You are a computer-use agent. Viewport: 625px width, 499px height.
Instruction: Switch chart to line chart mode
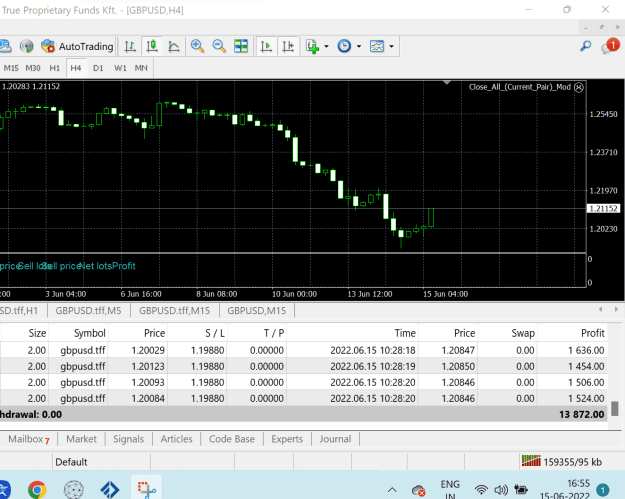pyautogui.click(x=174, y=46)
